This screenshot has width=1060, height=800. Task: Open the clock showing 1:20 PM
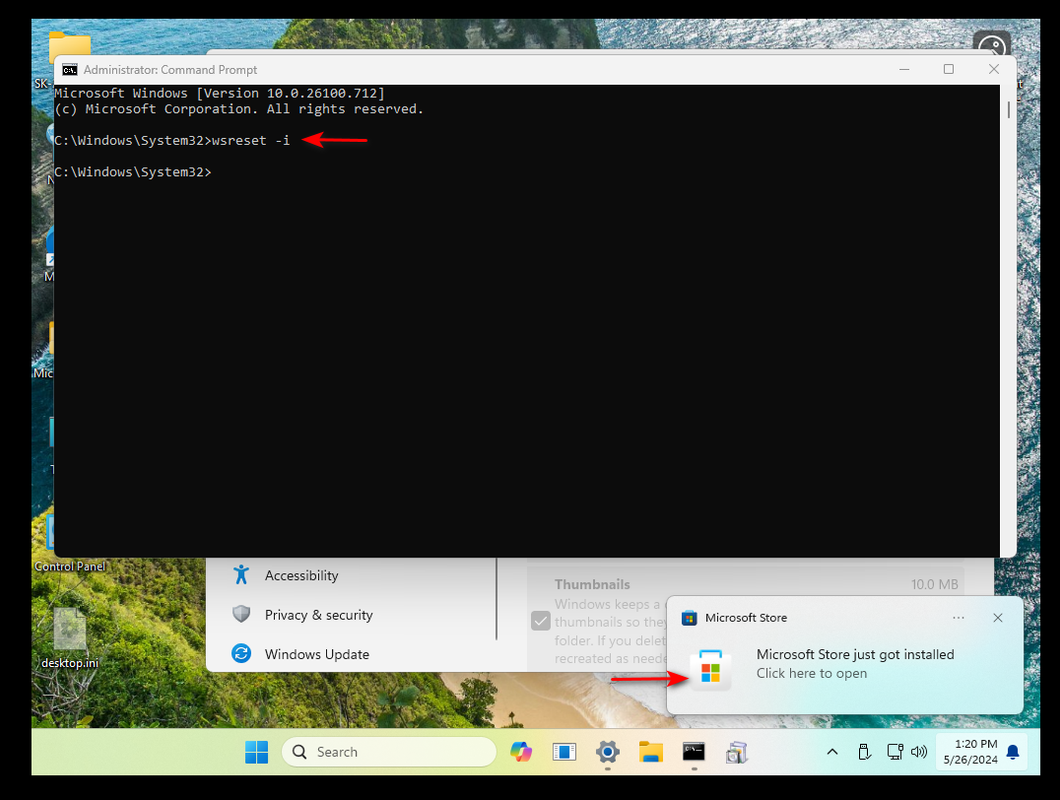pos(975,744)
